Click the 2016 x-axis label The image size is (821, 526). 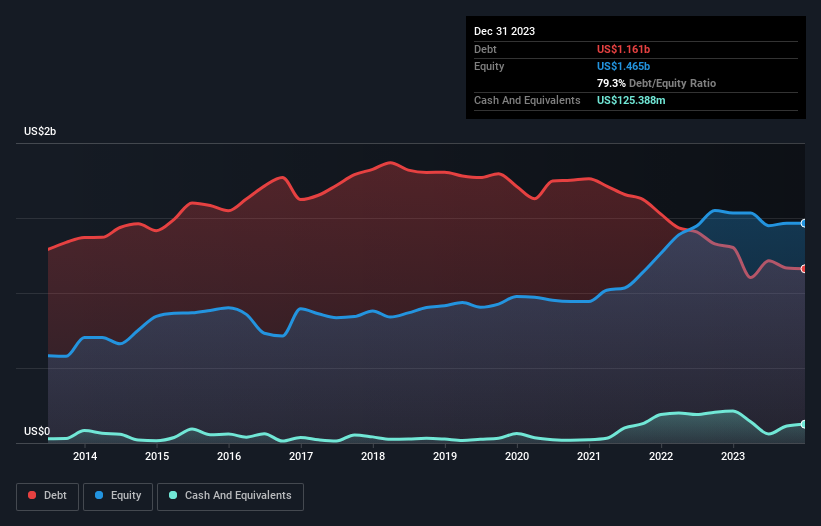click(229, 456)
